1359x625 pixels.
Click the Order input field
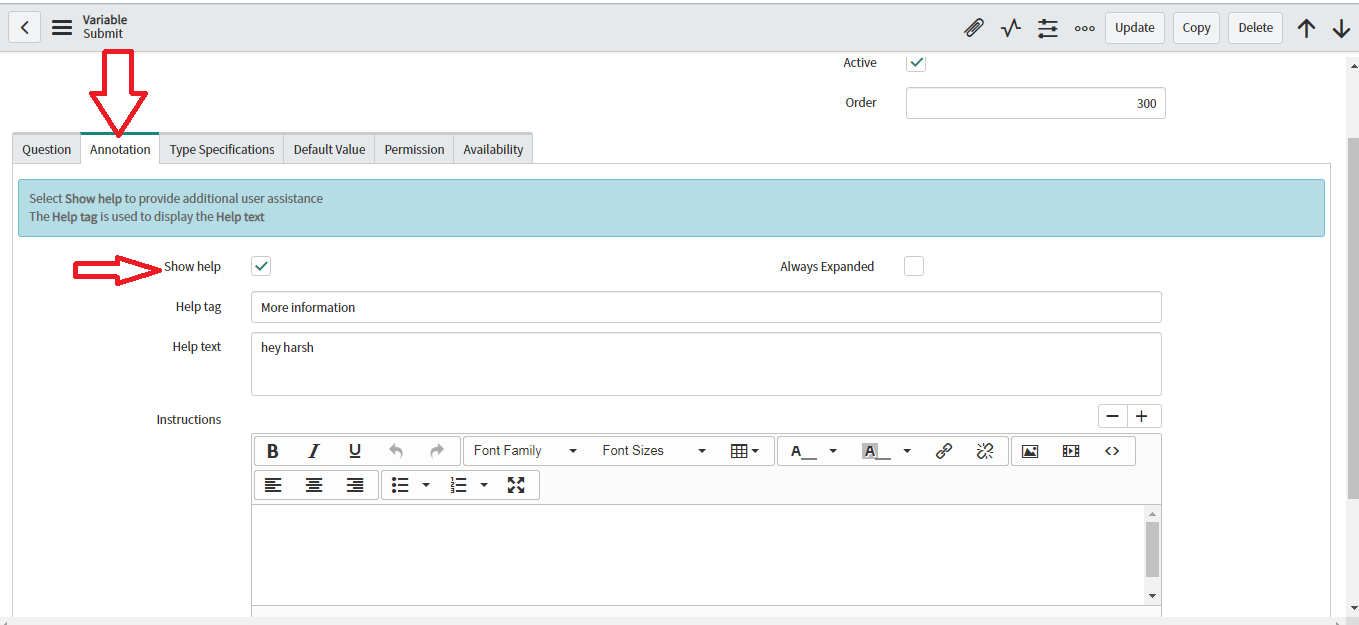pos(1036,103)
